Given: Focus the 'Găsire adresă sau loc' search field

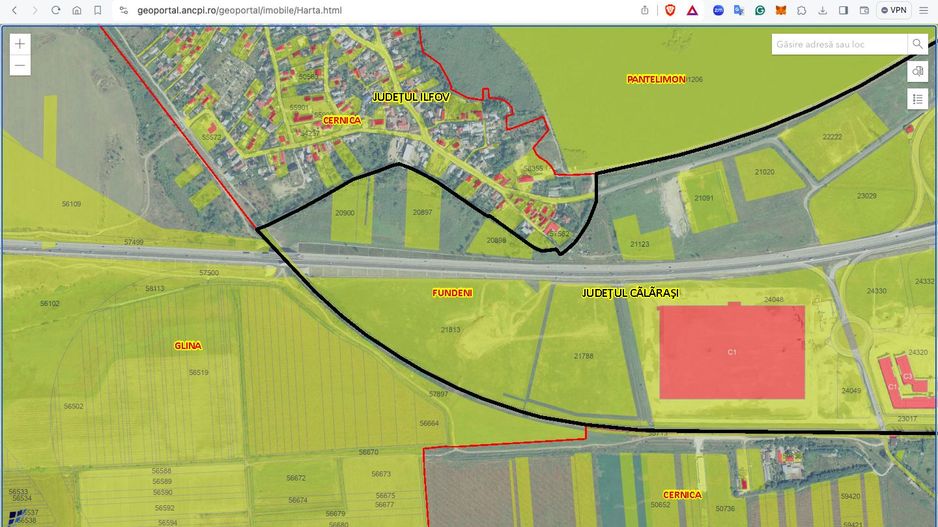Looking at the screenshot, I should [839, 44].
